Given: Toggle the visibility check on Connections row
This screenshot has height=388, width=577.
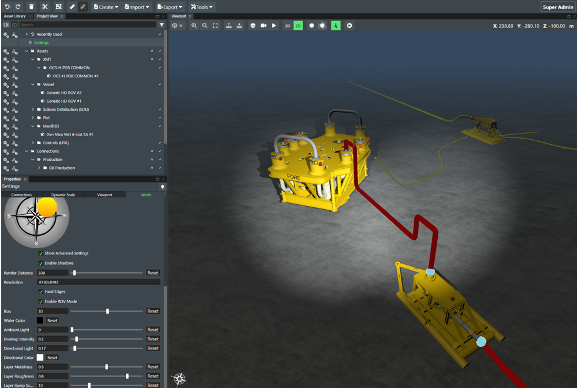Looking at the screenshot, I should pyautogui.click(x=160, y=151).
